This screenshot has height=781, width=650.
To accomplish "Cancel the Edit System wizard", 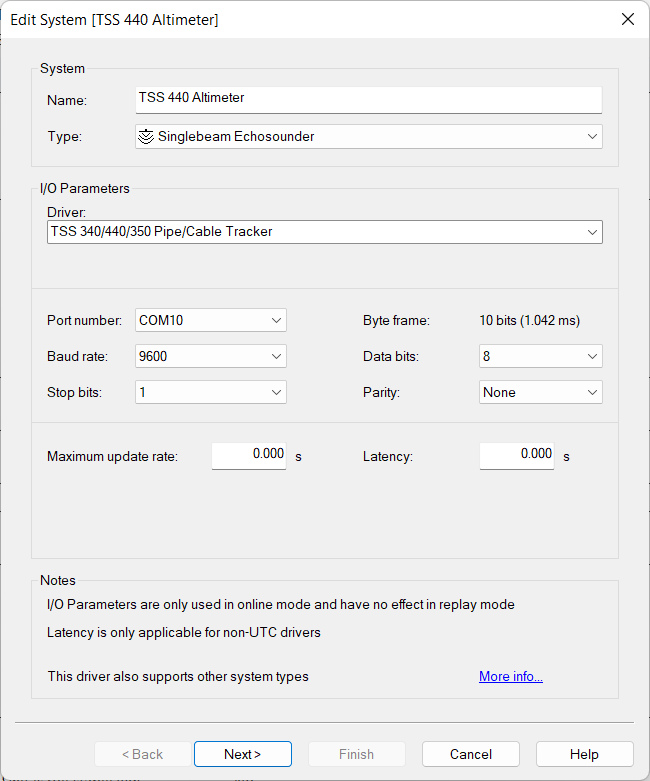I will click(x=470, y=754).
